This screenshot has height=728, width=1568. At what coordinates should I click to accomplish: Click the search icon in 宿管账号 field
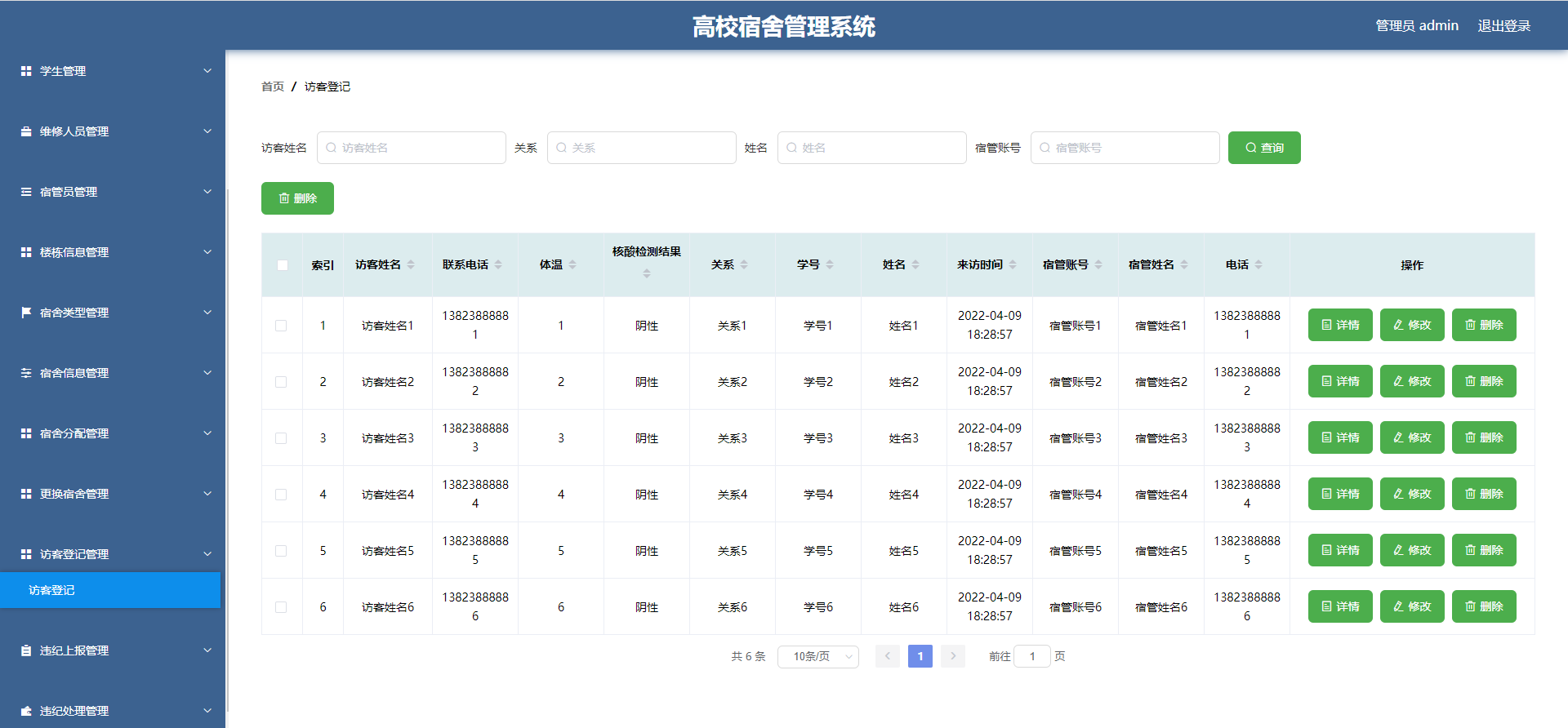pos(1045,148)
